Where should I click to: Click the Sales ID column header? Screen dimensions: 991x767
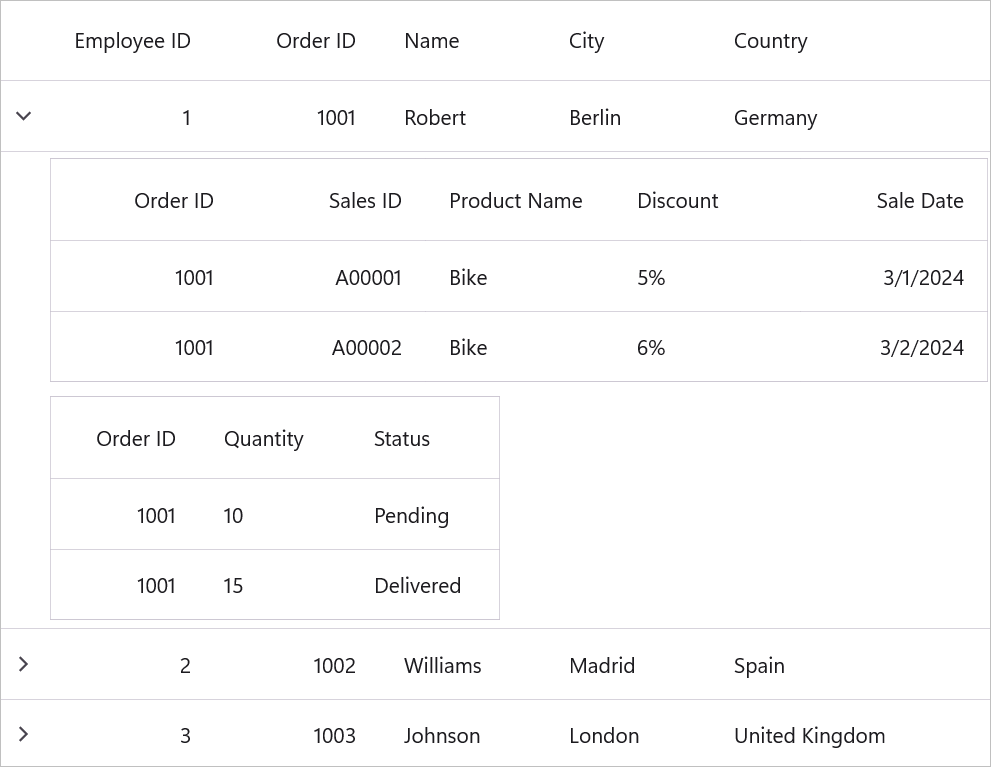(365, 201)
